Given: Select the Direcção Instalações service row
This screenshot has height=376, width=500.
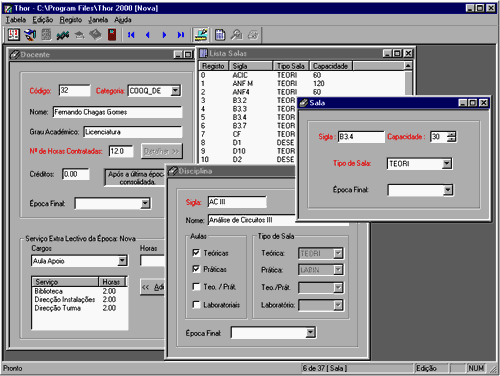Looking at the screenshot, I should (x=79, y=299).
